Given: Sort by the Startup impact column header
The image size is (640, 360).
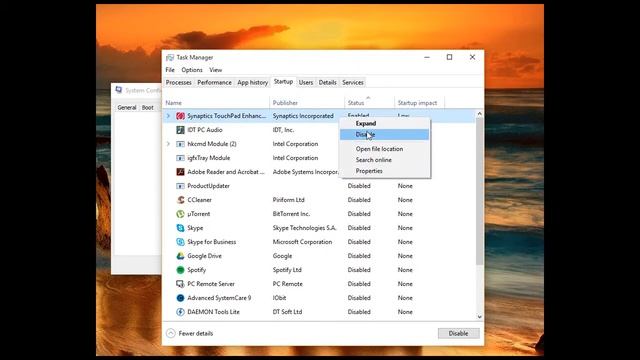Looking at the screenshot, I should 419,103.
